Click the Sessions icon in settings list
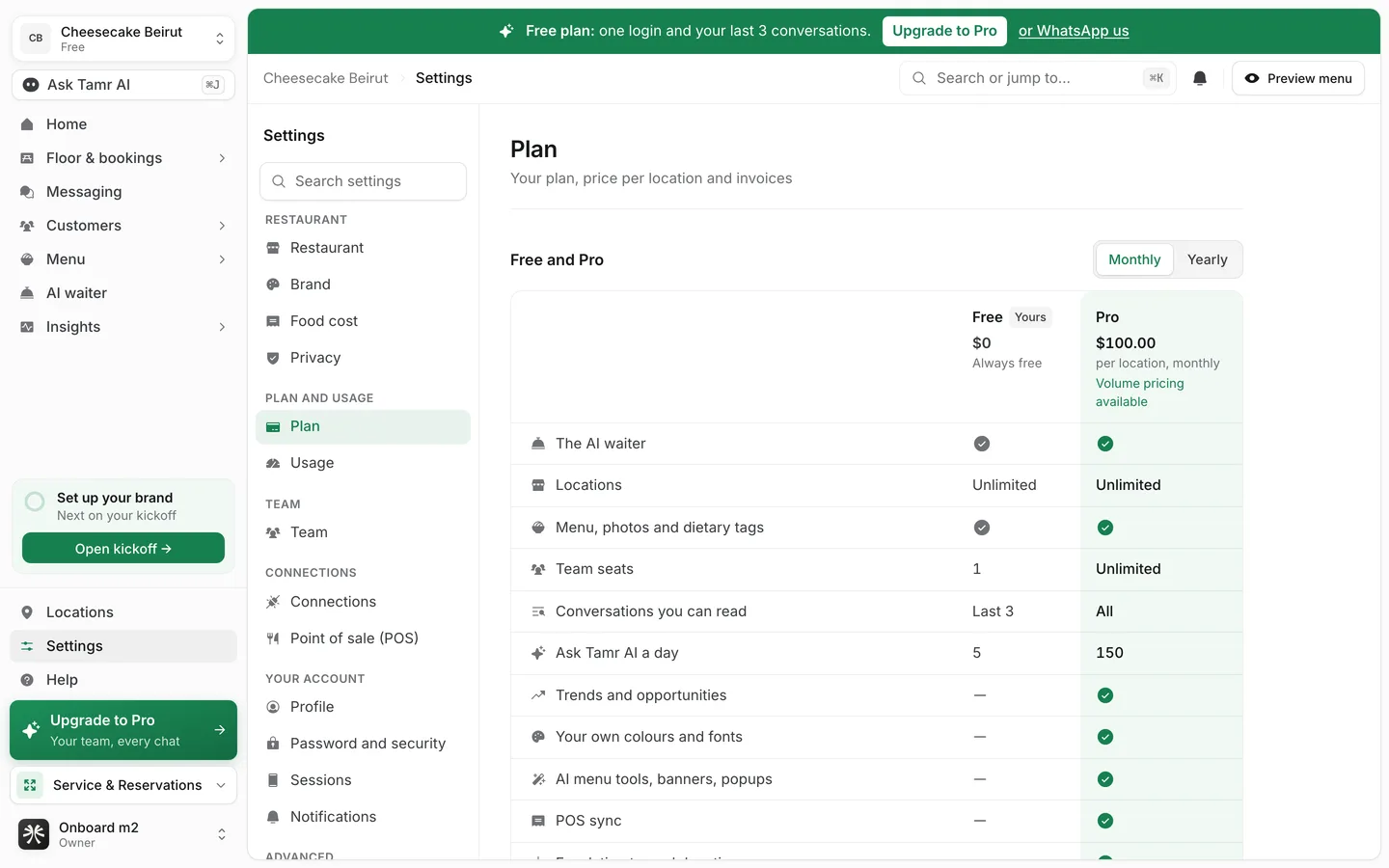Screen dimensions: 1389x868 click(x=273, y=780)
